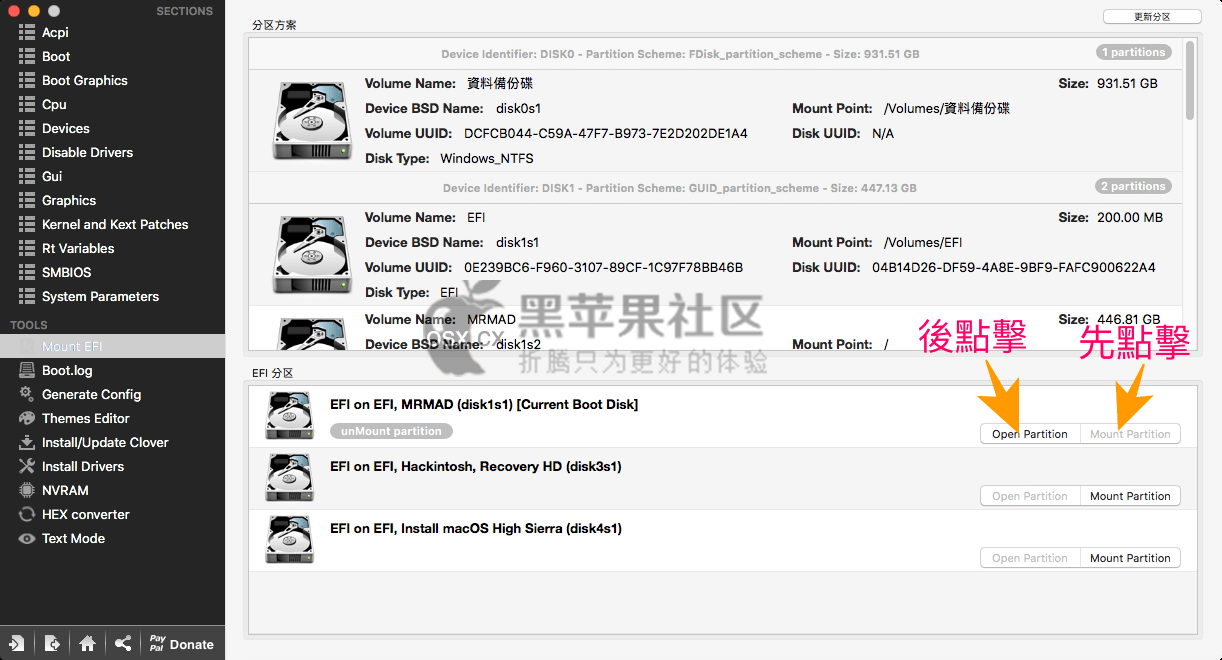Click size value '200.00 MB'
This screenshot has width=1222, height=660.
click(x=1130, y=217)
